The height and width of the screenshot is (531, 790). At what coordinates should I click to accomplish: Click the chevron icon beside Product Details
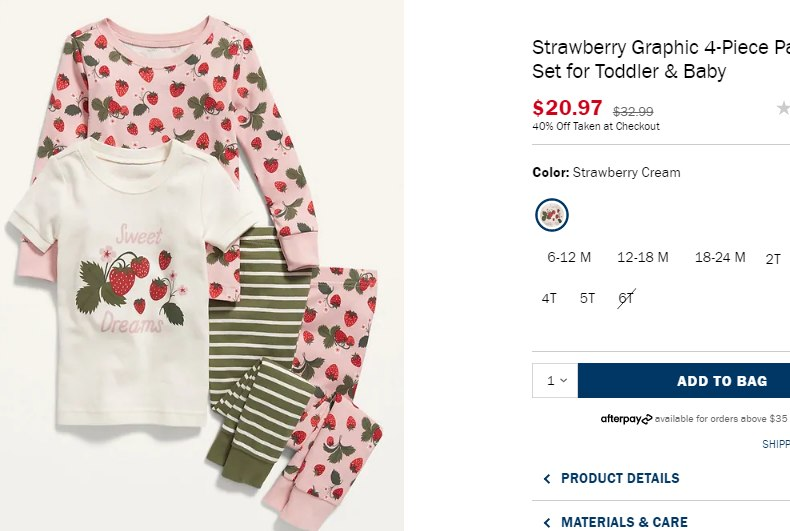click(x=546, y=479)
